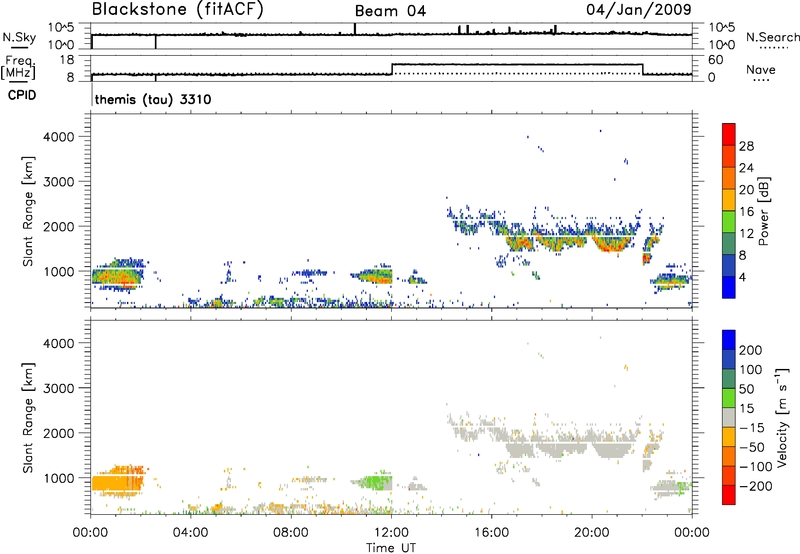Click the 'themis (tau) 3310' text
800x554 pixels.
(153, 99)
